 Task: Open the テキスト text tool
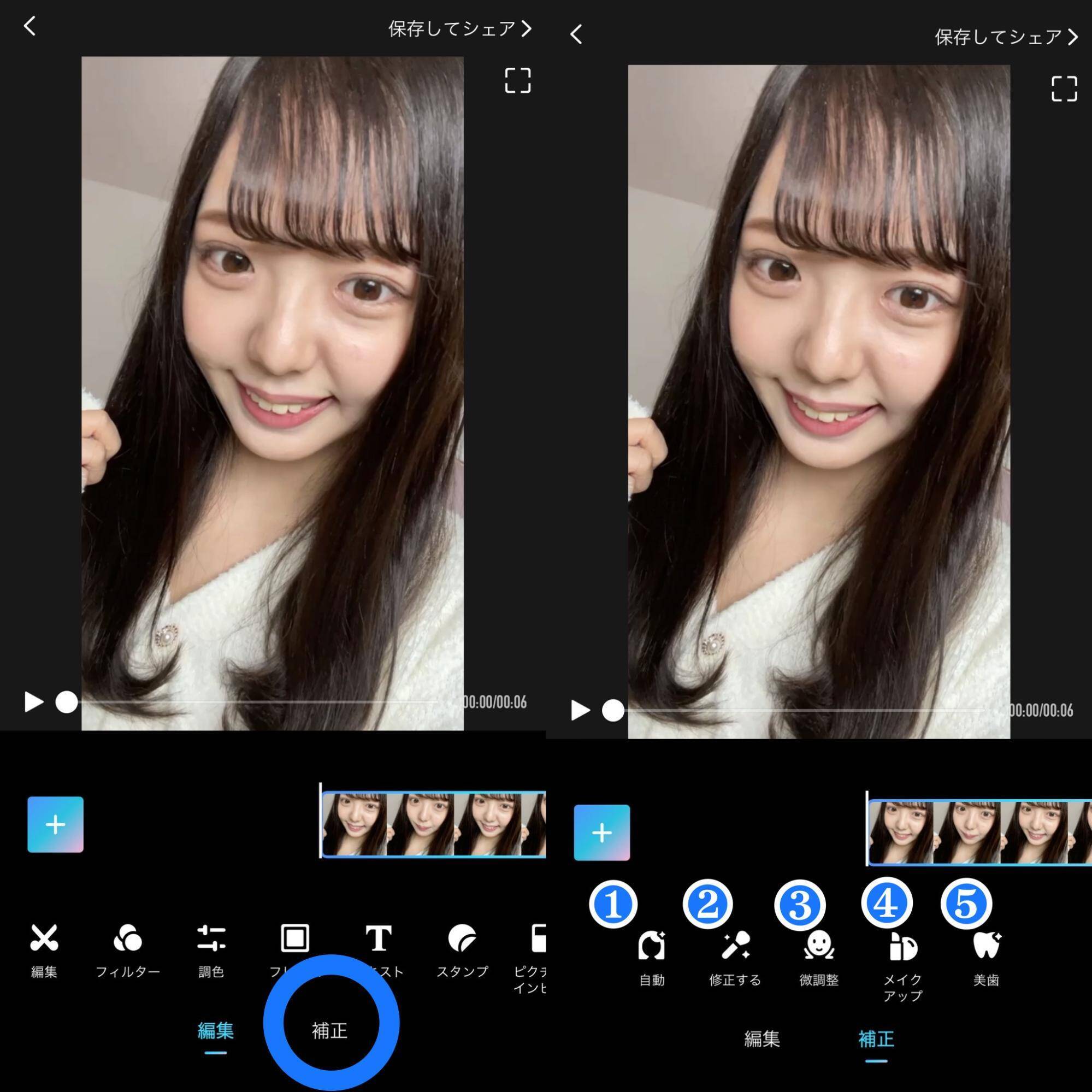[x=378, y=940]
